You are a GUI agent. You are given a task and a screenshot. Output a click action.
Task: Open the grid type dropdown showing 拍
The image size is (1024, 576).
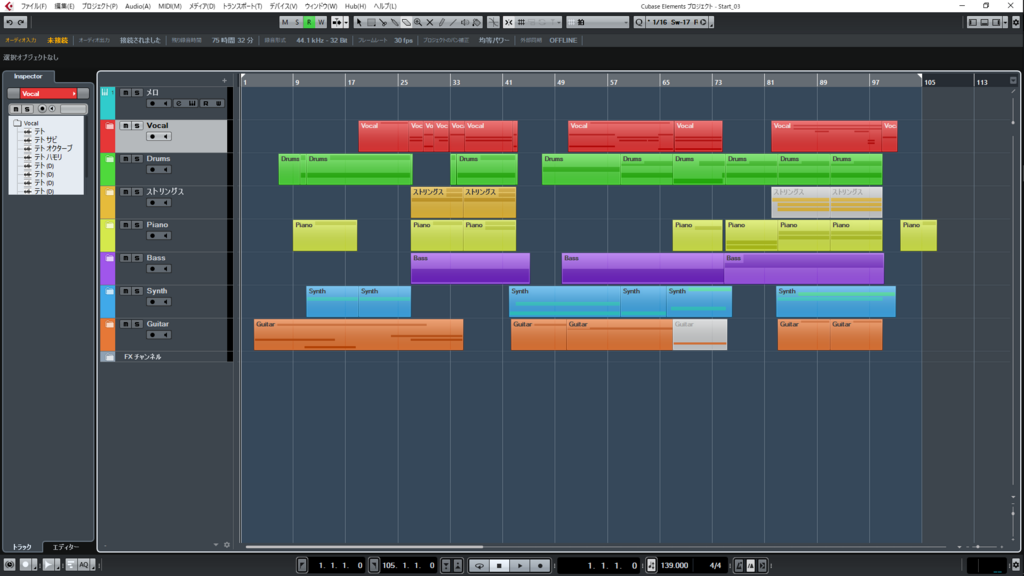tap(598, 22)
